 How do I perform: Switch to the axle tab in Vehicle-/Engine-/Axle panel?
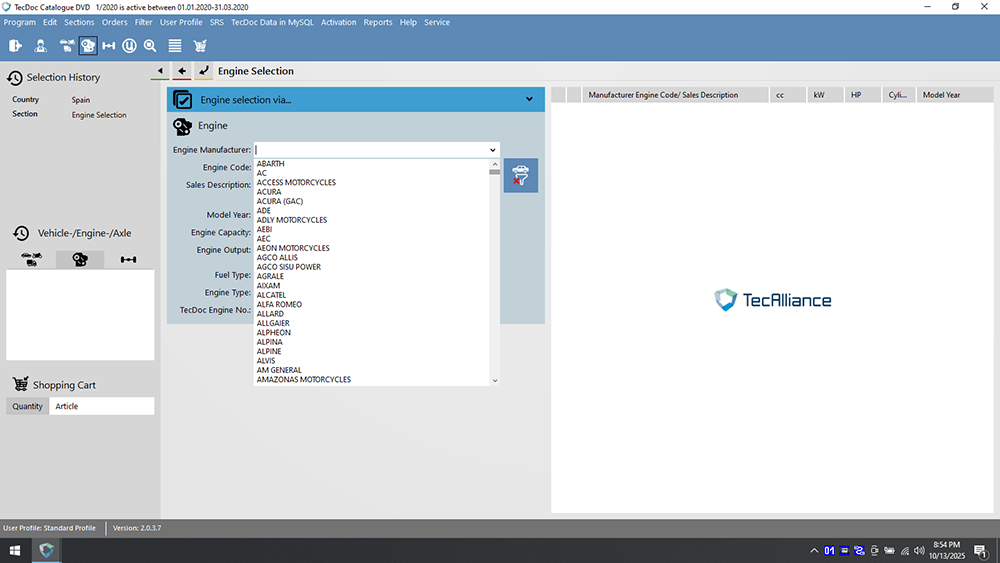129,260
